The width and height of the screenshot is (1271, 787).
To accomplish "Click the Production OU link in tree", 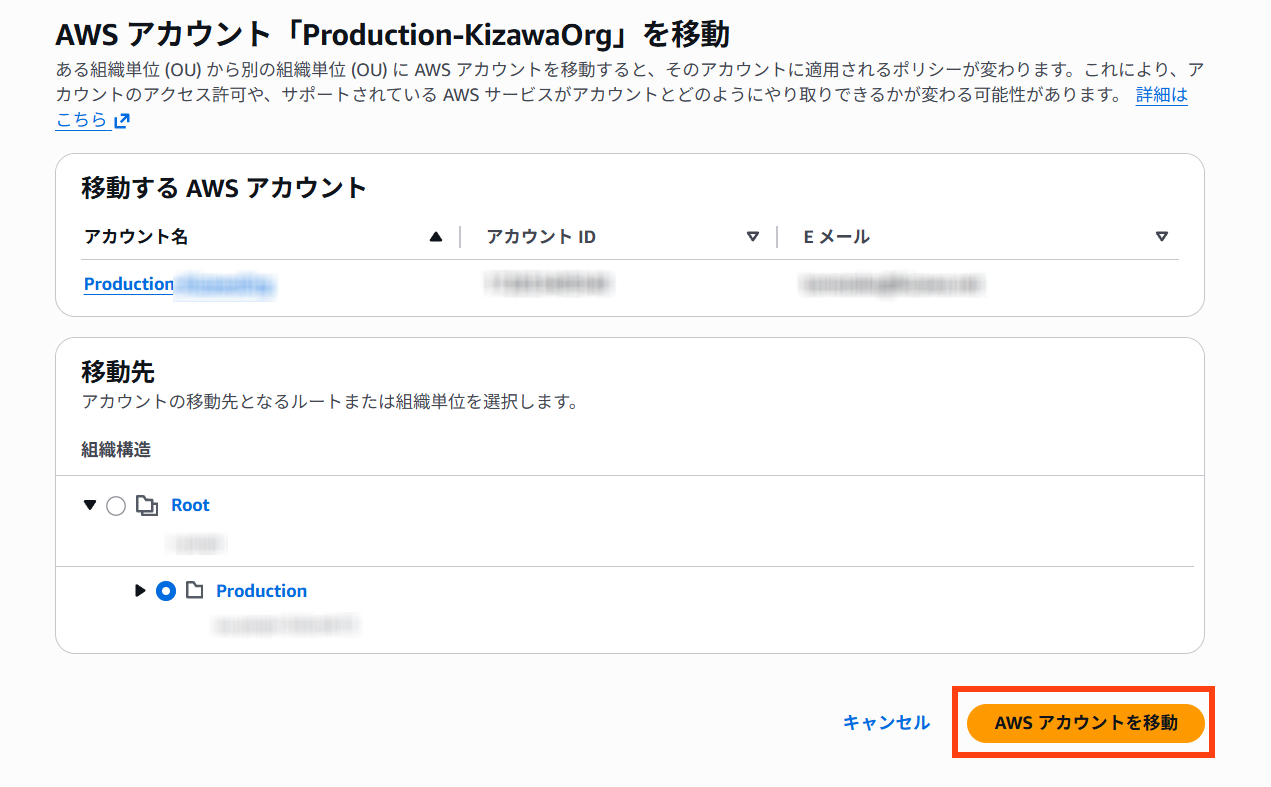I will pyautogui.click(x=261, y=591).
